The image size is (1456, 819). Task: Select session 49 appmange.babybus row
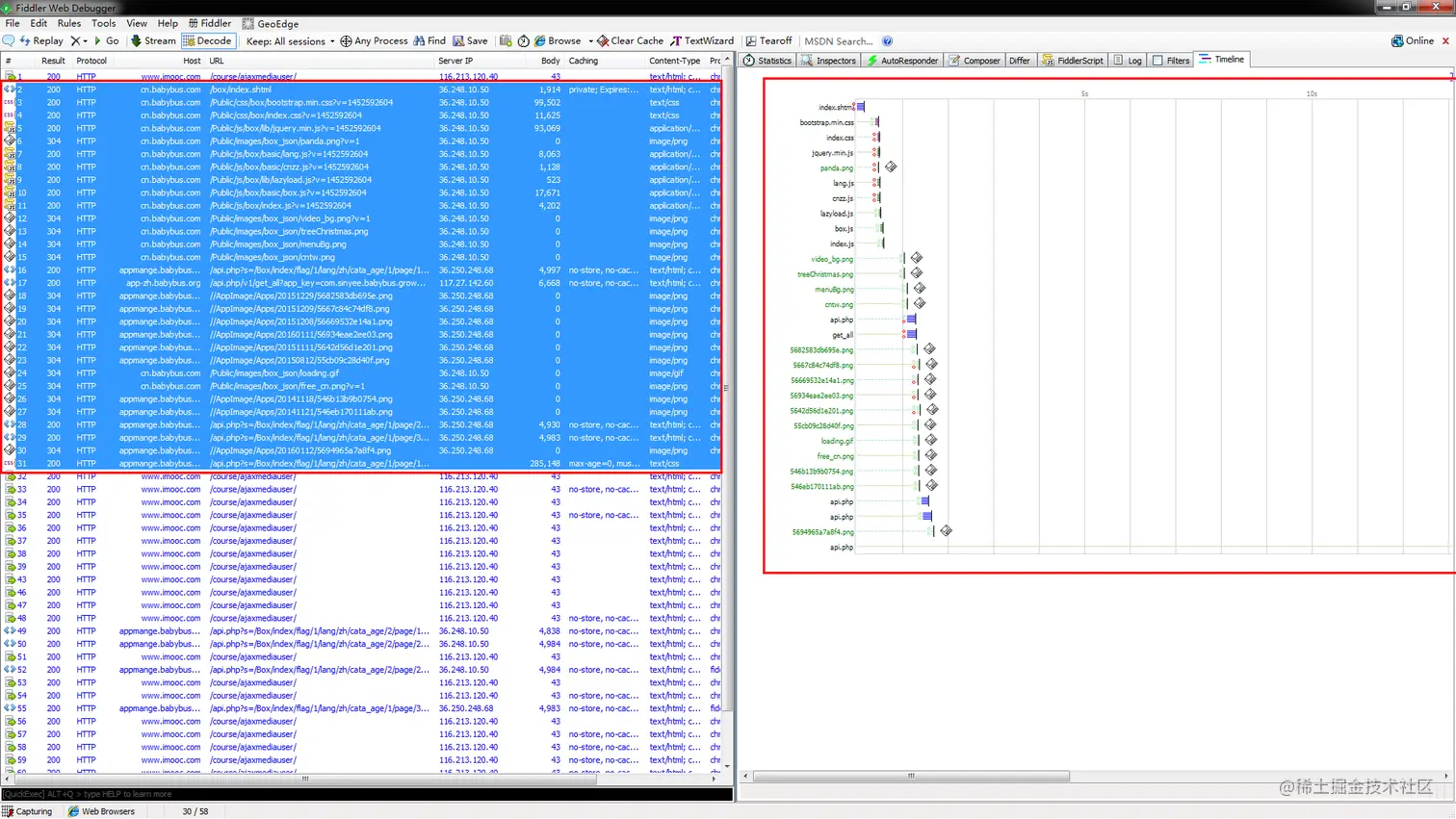[x=361, y=631]
